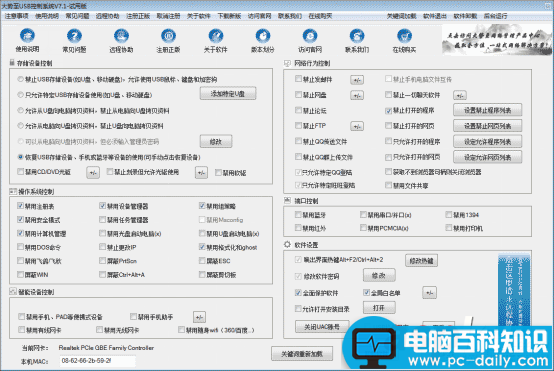Viewport: 554px width, 371px height.
Task: Click the 添加特定U盘 button
Action: pyautogui.click(x=228, y=94)
